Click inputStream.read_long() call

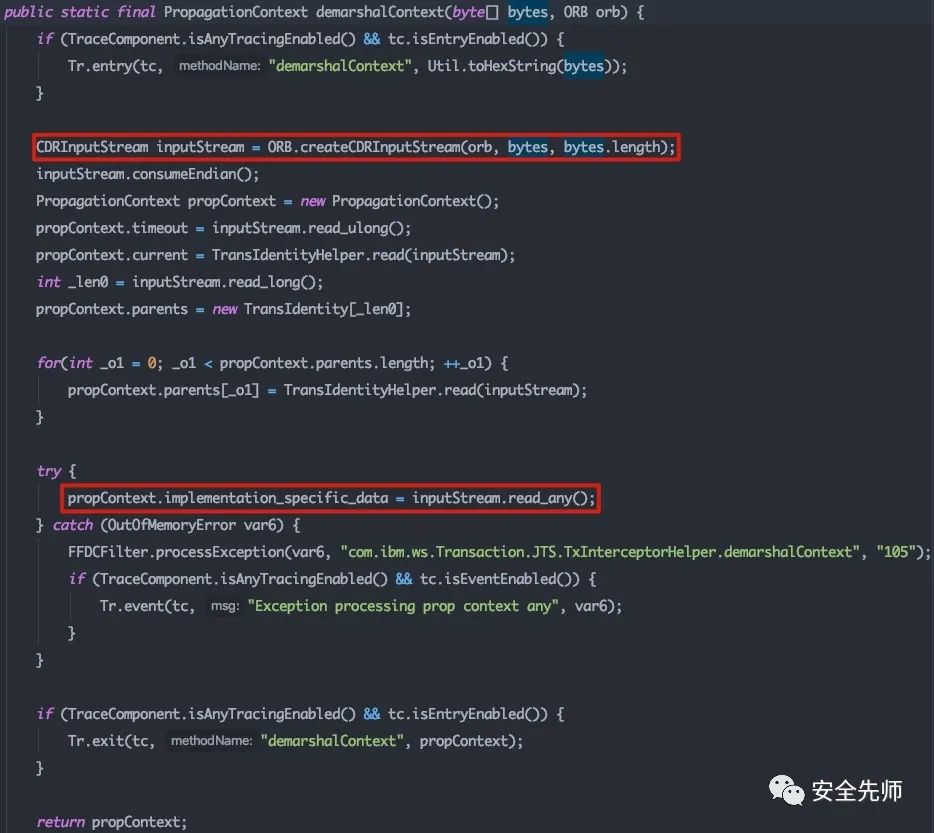[224, 282]
